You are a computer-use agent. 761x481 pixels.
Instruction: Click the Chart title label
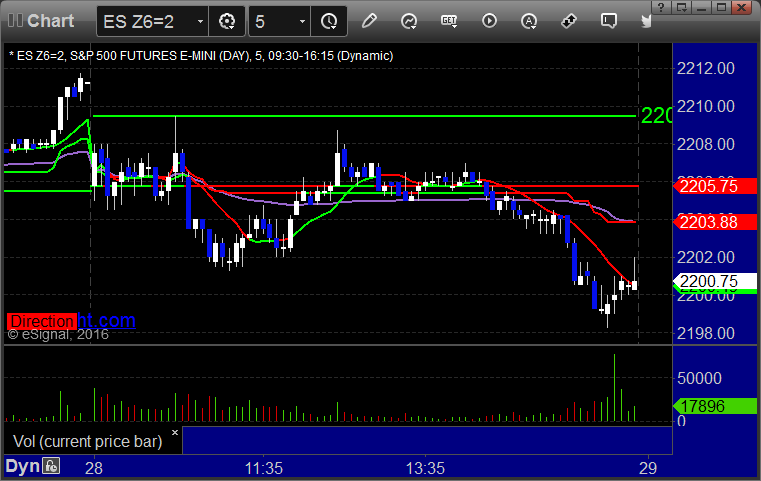pyautogui.click(x=50, y=21)
